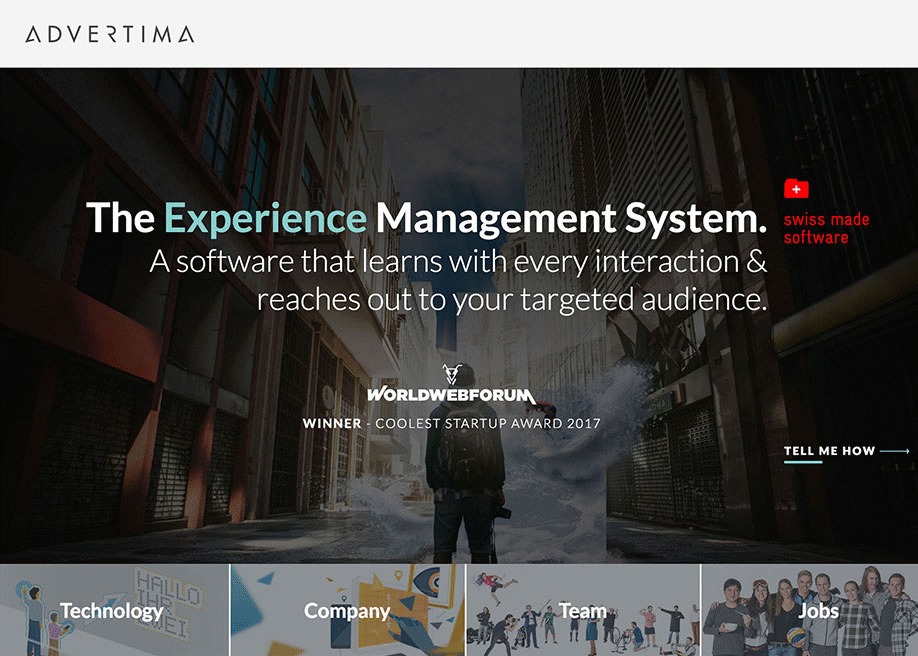Open the Company section tile
The height and width of the screenshot is (656, 918).
point(347,610)
